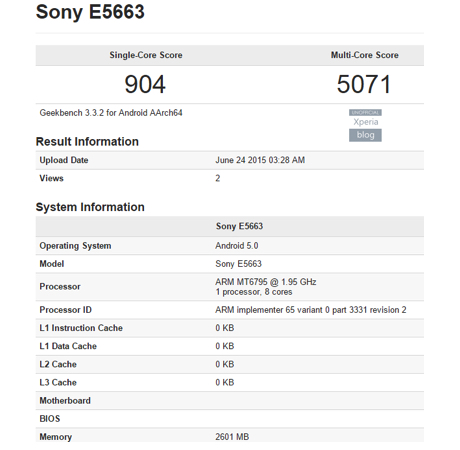Select the Multi-Core Score header
This screenshot has width=460, height=450.
(364, 55)
